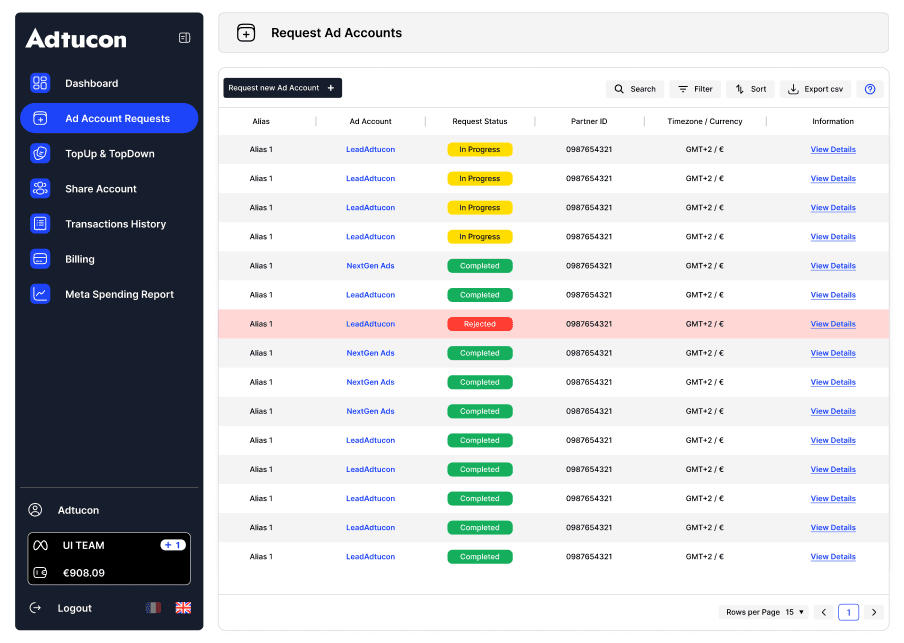Viewport: 904px width, 643px height.
Task: Click the filter lines icon
Action: [683, 89]
